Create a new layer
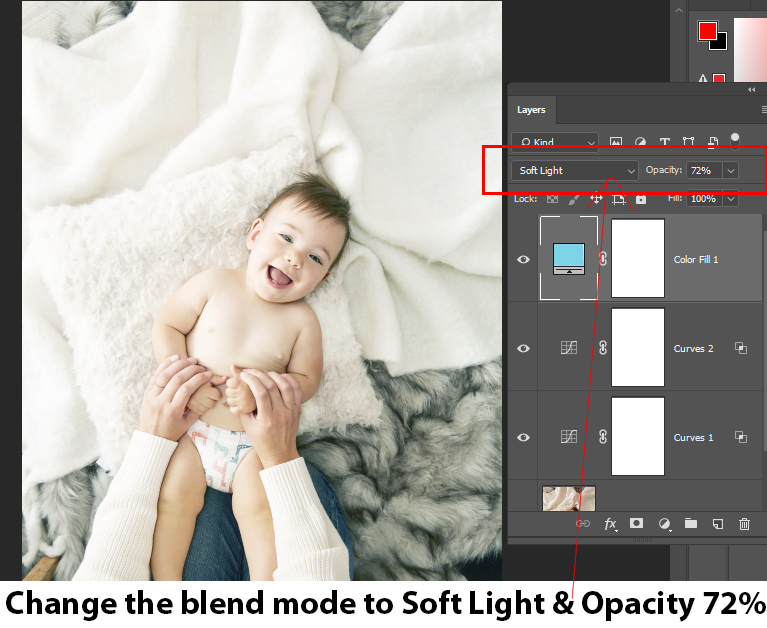Screen dimensions: 767x628 tap(718, 524)
